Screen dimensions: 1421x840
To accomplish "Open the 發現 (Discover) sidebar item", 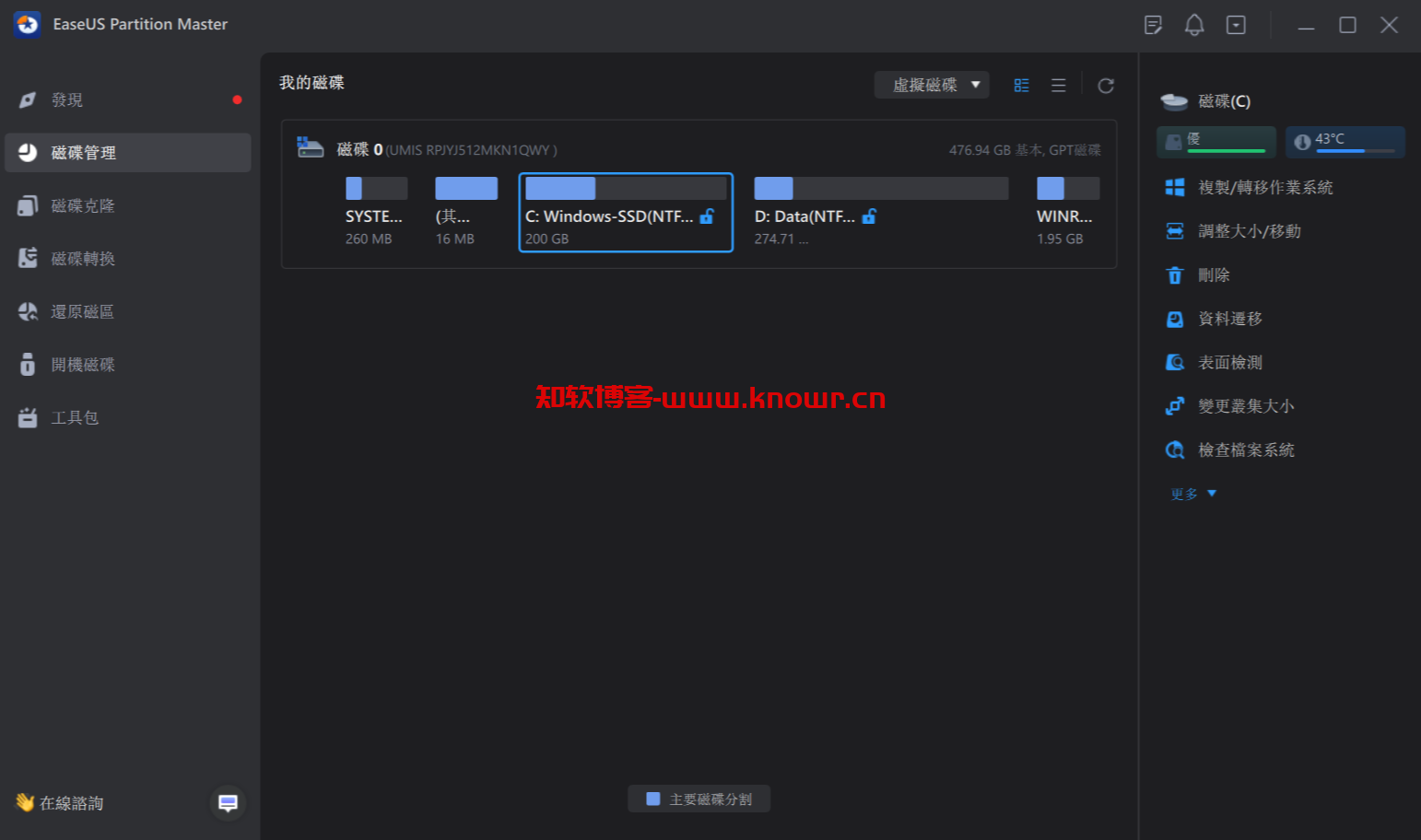I will (127, 99).
